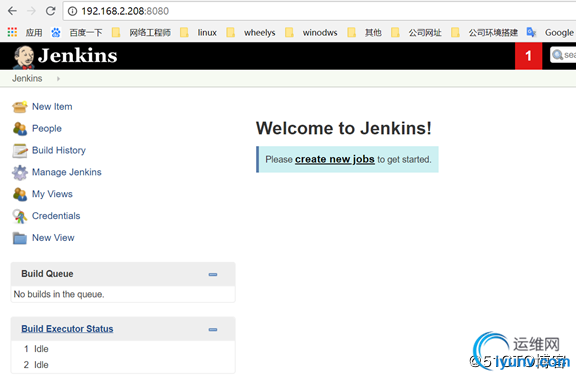
Task: Click the Baidu paw bookmark icon
Action: coord(56,32)
